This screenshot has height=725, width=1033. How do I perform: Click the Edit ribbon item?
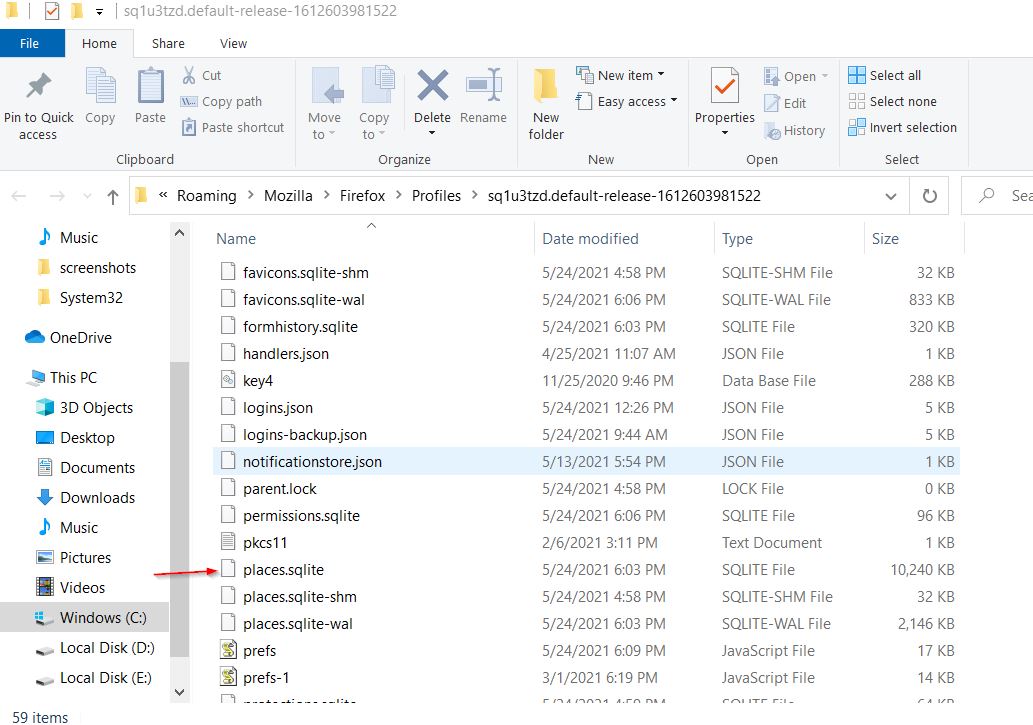pyautogui.click(x=785, y=103)
